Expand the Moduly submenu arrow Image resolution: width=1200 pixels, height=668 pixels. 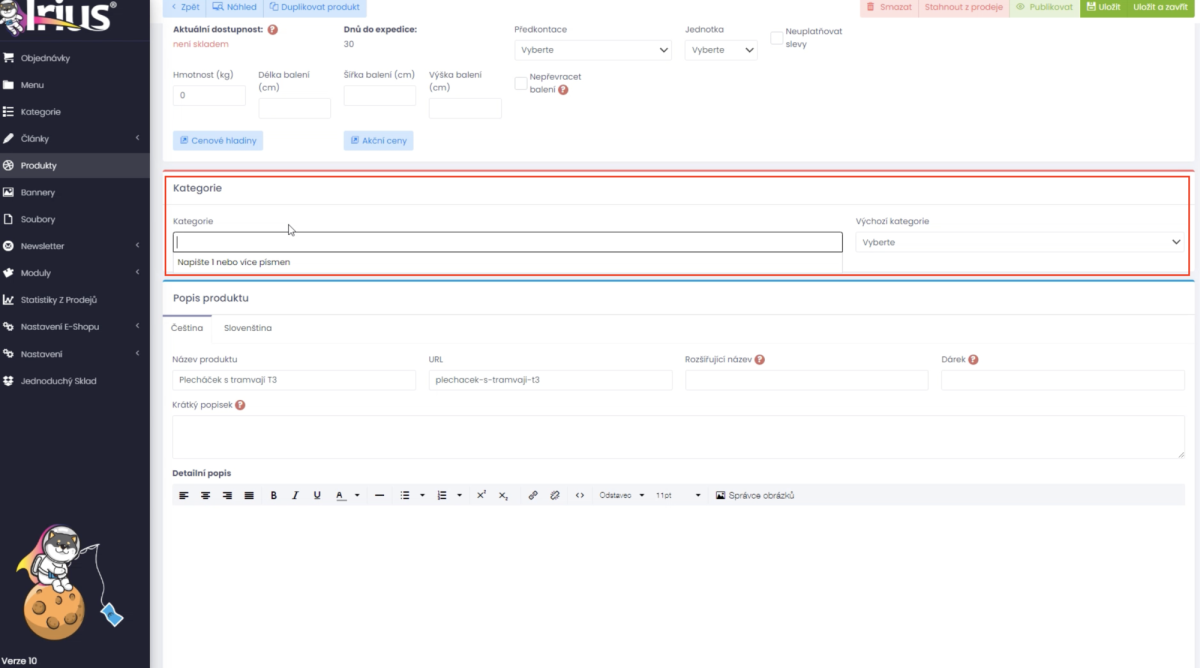tap(137, 273)
